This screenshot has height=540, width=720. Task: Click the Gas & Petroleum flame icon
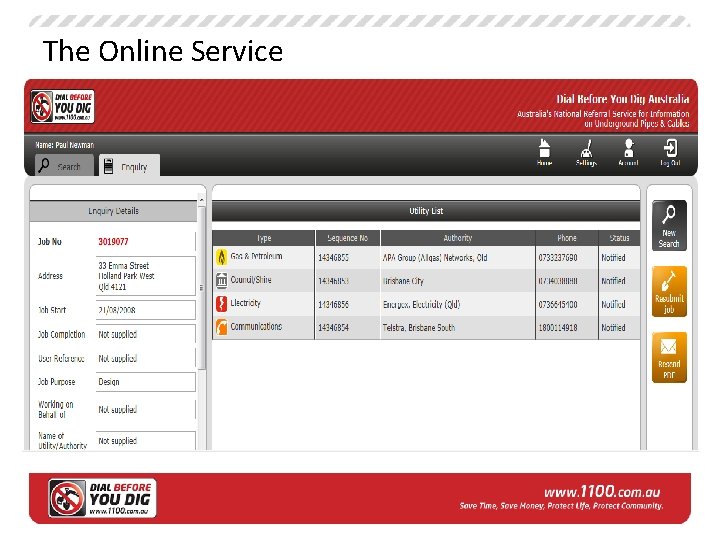pyautogui.click(x=221, y=257)
